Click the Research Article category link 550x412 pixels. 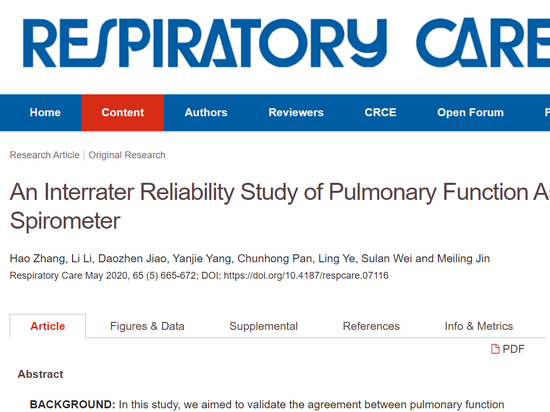(45, 155)
